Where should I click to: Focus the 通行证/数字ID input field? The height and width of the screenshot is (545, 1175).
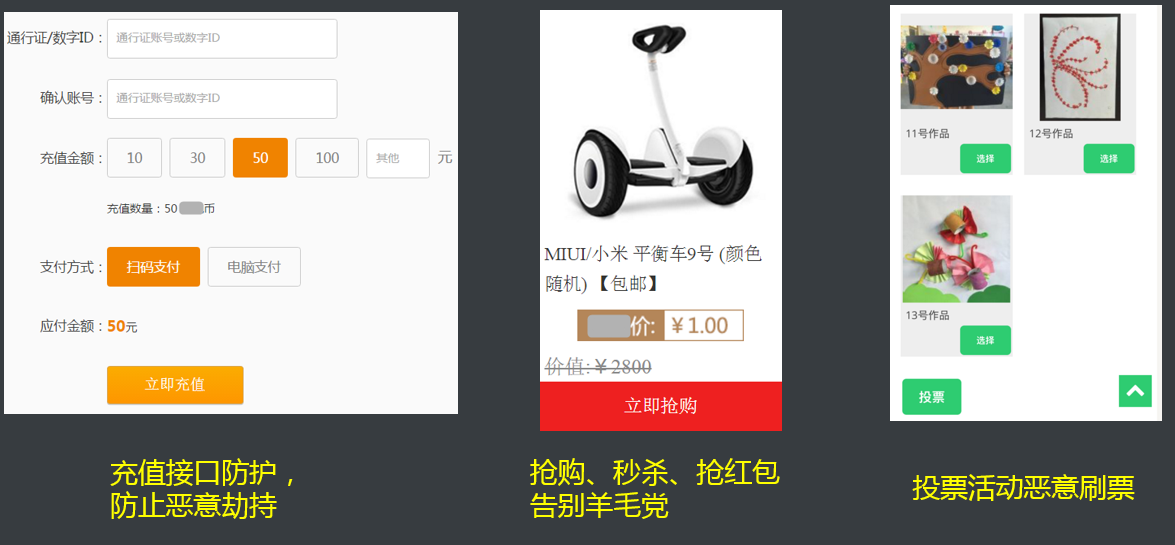pos(222,39)
